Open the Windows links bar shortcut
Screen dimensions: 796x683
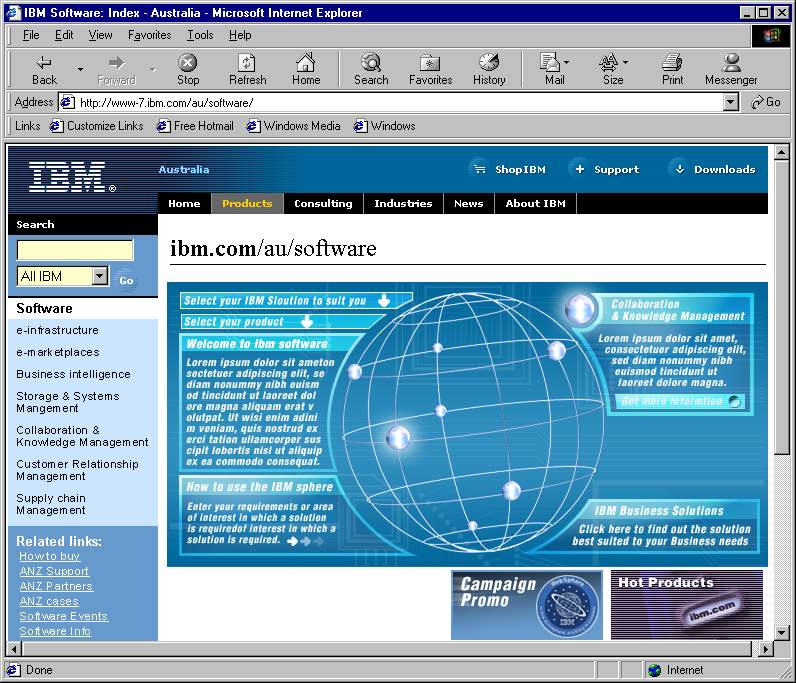coord(384,125)
